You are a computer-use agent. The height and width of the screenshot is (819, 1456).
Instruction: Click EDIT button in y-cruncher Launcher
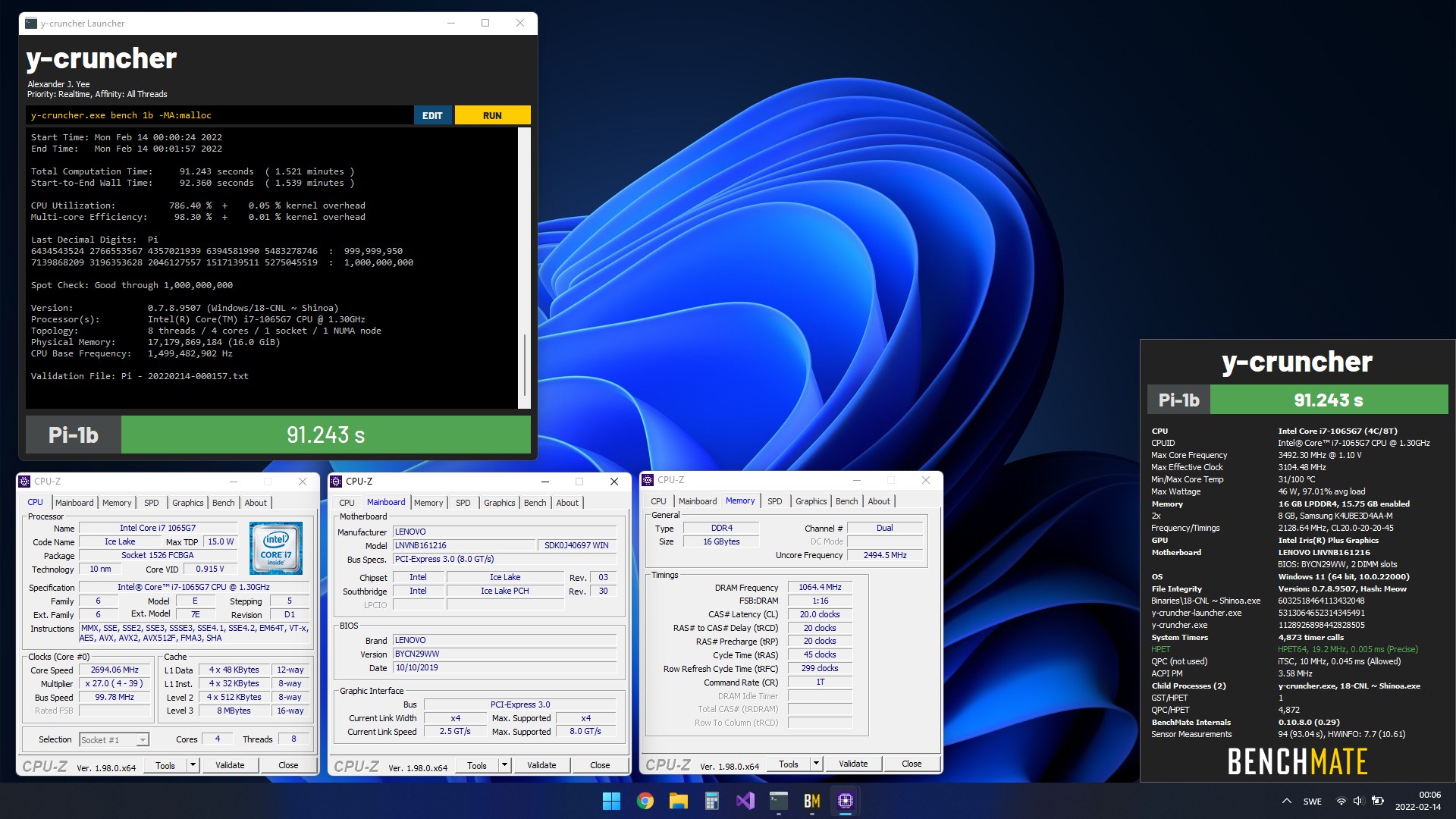pos(432,115)
